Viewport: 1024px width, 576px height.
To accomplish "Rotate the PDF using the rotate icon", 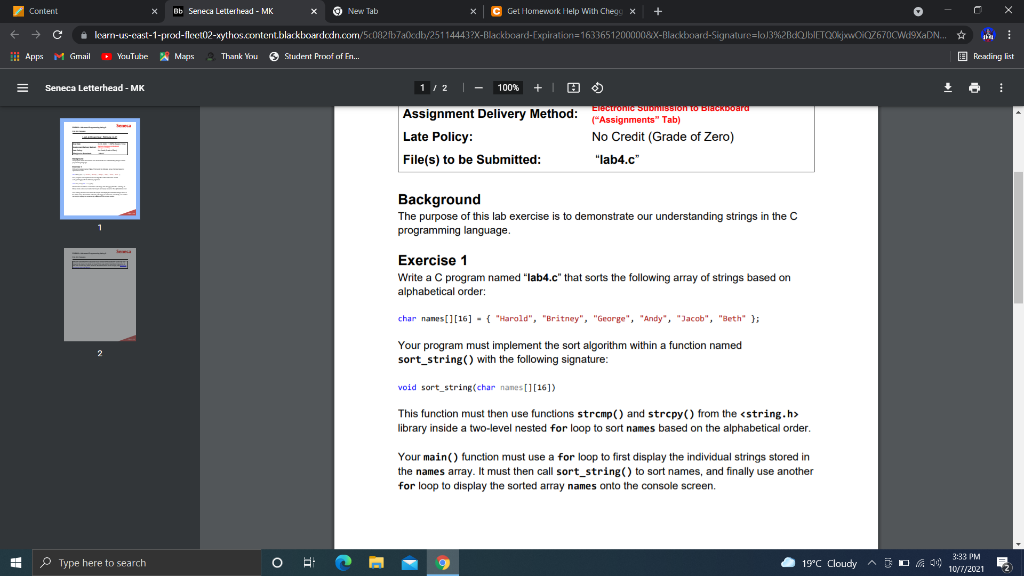I will pyautogui.click(x=598, y=87).
